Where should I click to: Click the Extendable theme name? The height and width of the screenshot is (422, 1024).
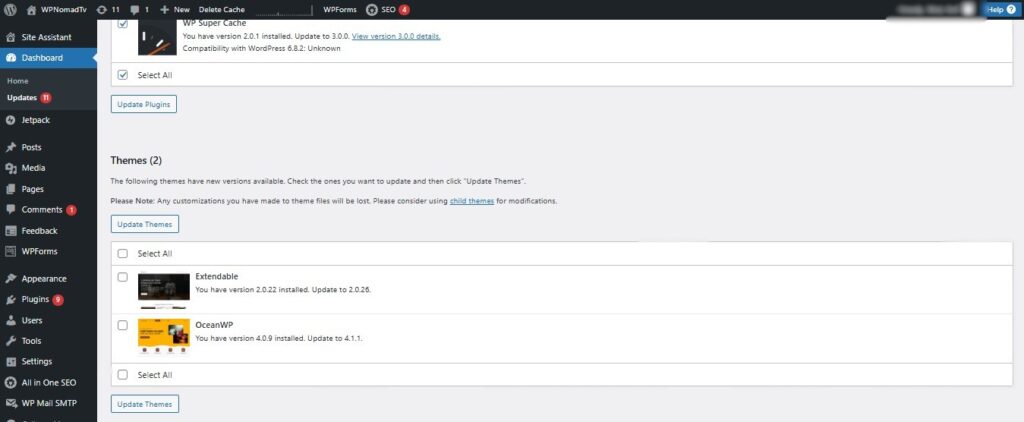pyautogui.click(x=217, y=276)
